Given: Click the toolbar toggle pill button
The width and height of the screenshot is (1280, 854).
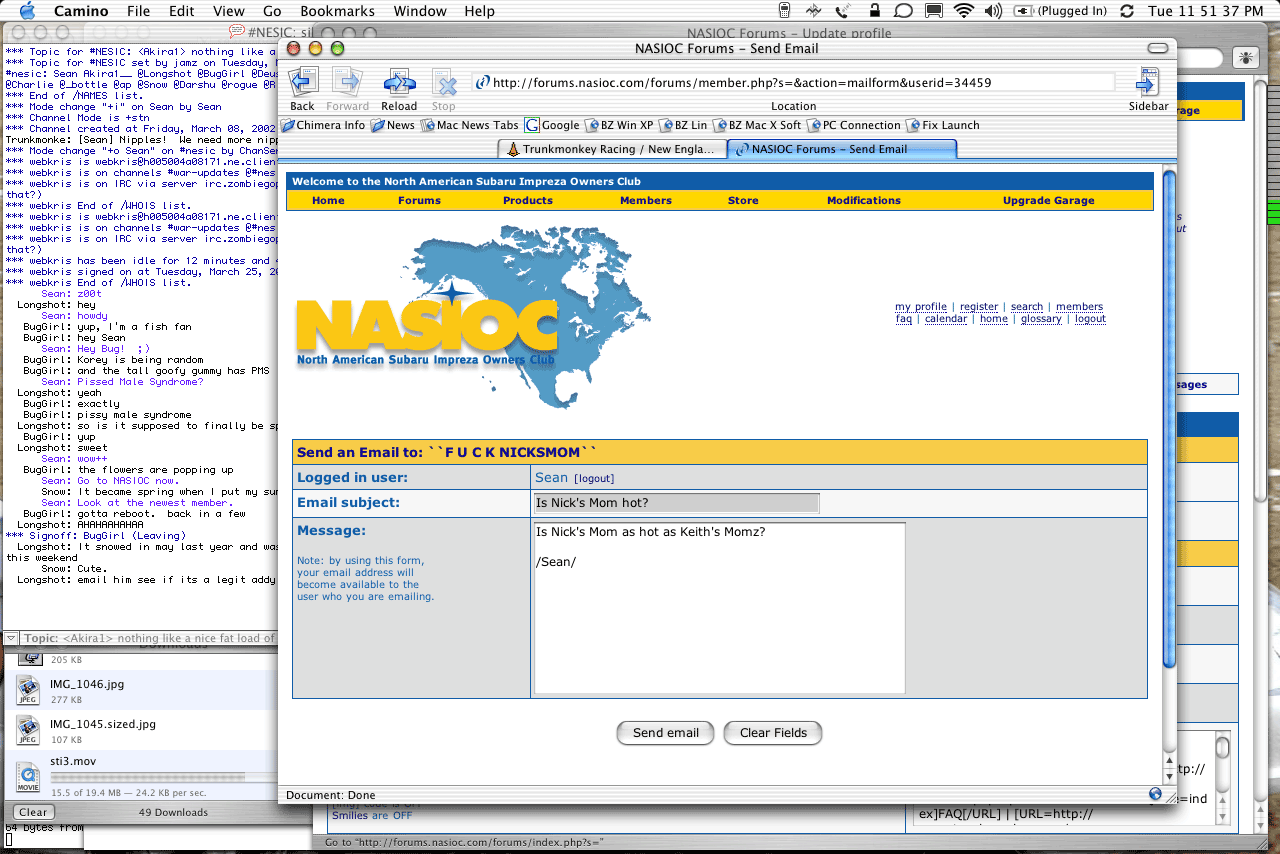Looking at the screenshot, I should click(x=1158, y=48).
